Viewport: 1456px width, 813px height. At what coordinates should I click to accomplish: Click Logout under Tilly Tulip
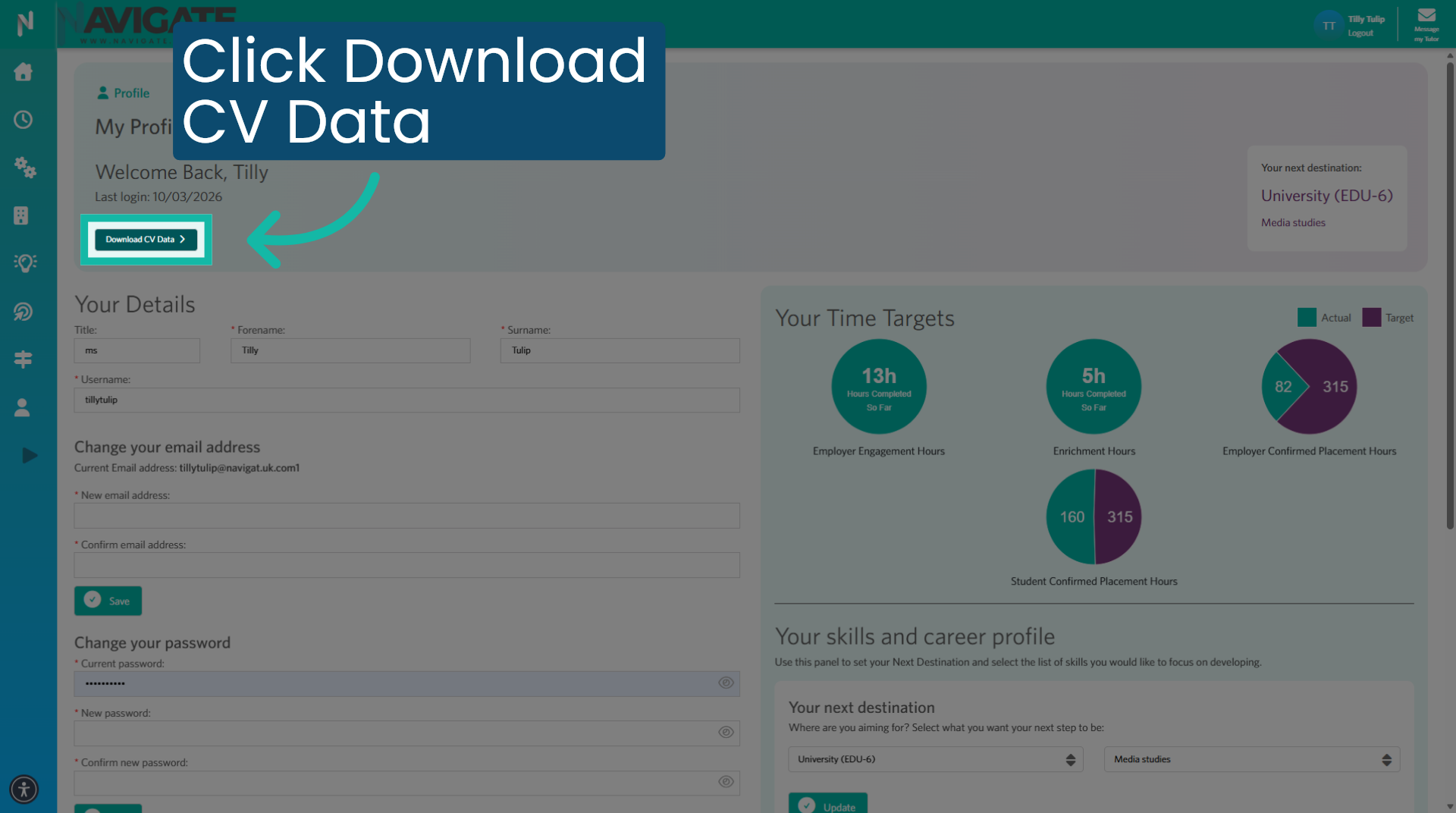click(x=1359, y=33)
